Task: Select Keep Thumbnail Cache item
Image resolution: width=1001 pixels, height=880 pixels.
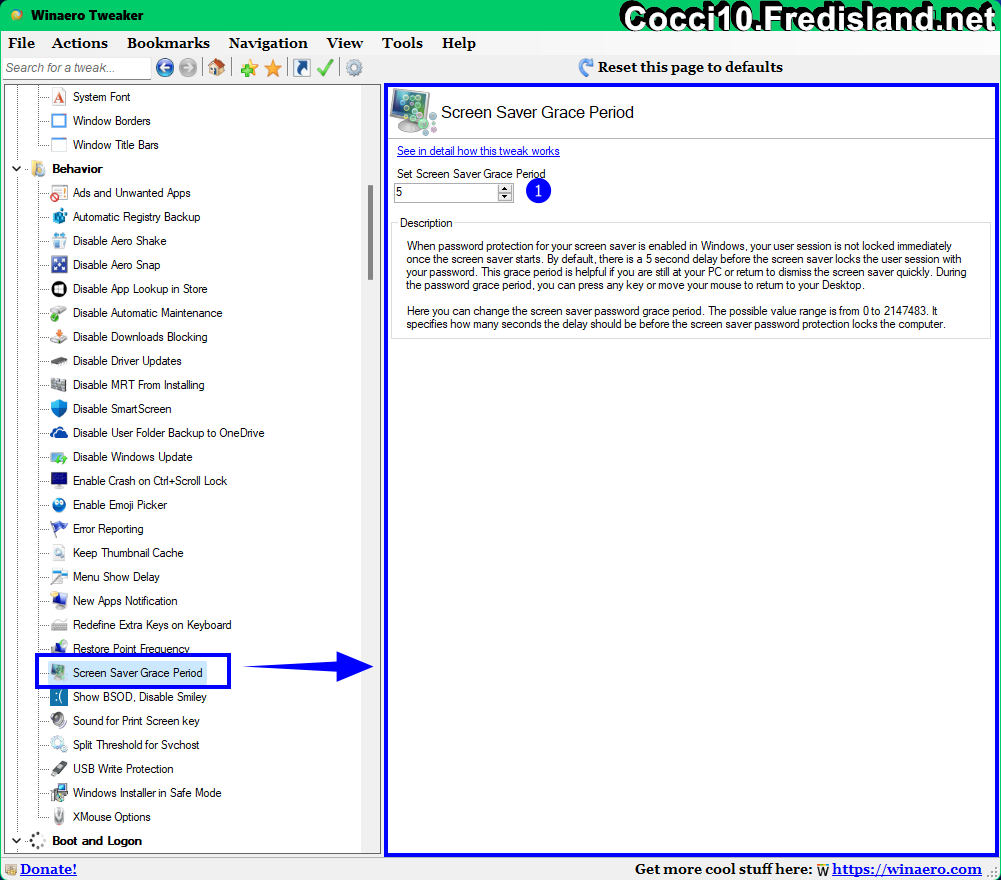Action: (x=128, y=553)
